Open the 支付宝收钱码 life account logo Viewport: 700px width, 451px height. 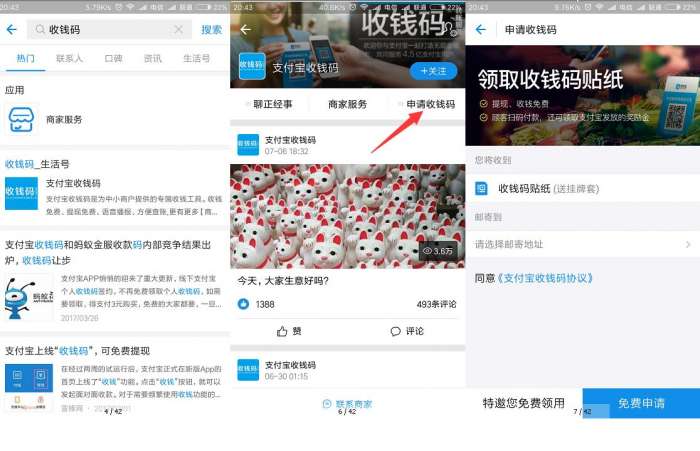point(21,193)
